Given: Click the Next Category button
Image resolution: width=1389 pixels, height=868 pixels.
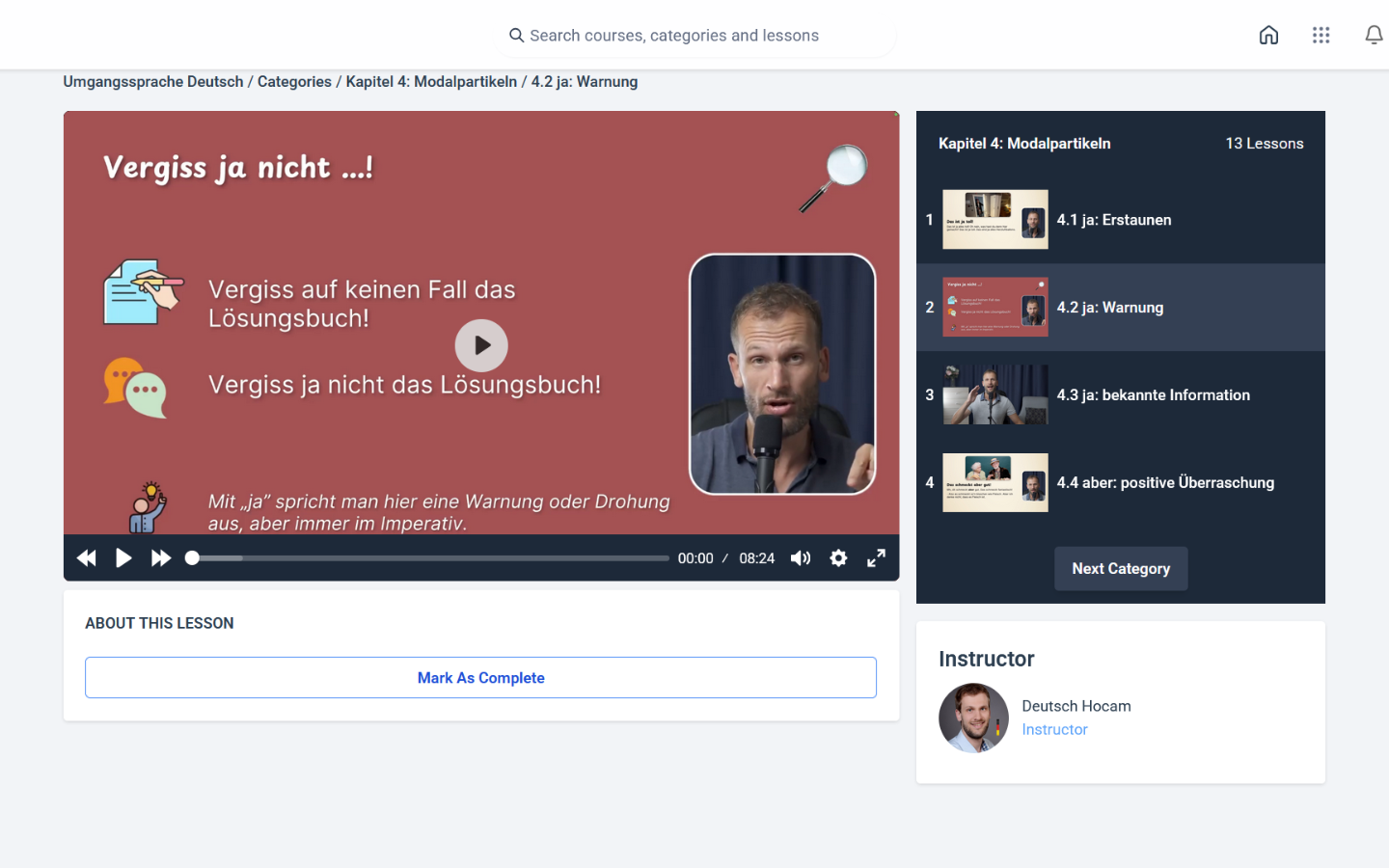Looking at the screenshot, I should click(1121, 569).
